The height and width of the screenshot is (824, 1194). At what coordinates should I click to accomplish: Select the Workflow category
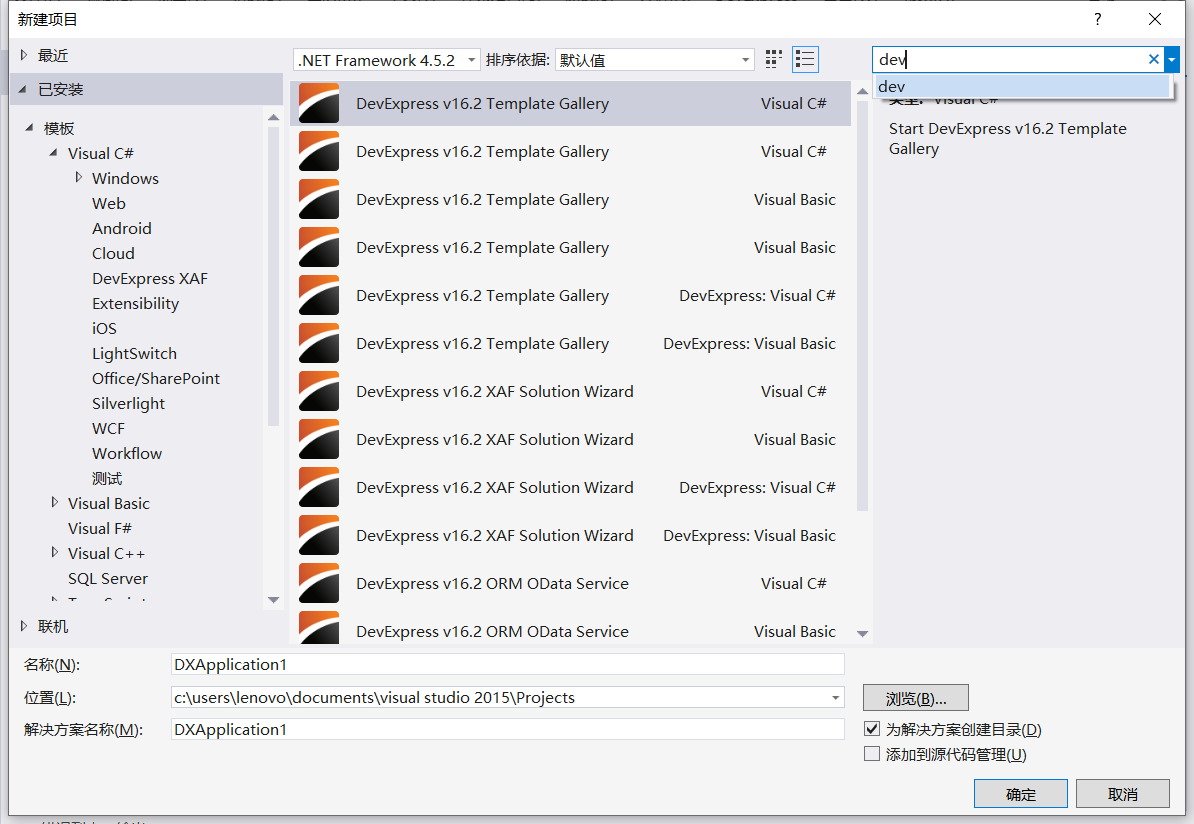pyautogui.click(x=127, y=453)
